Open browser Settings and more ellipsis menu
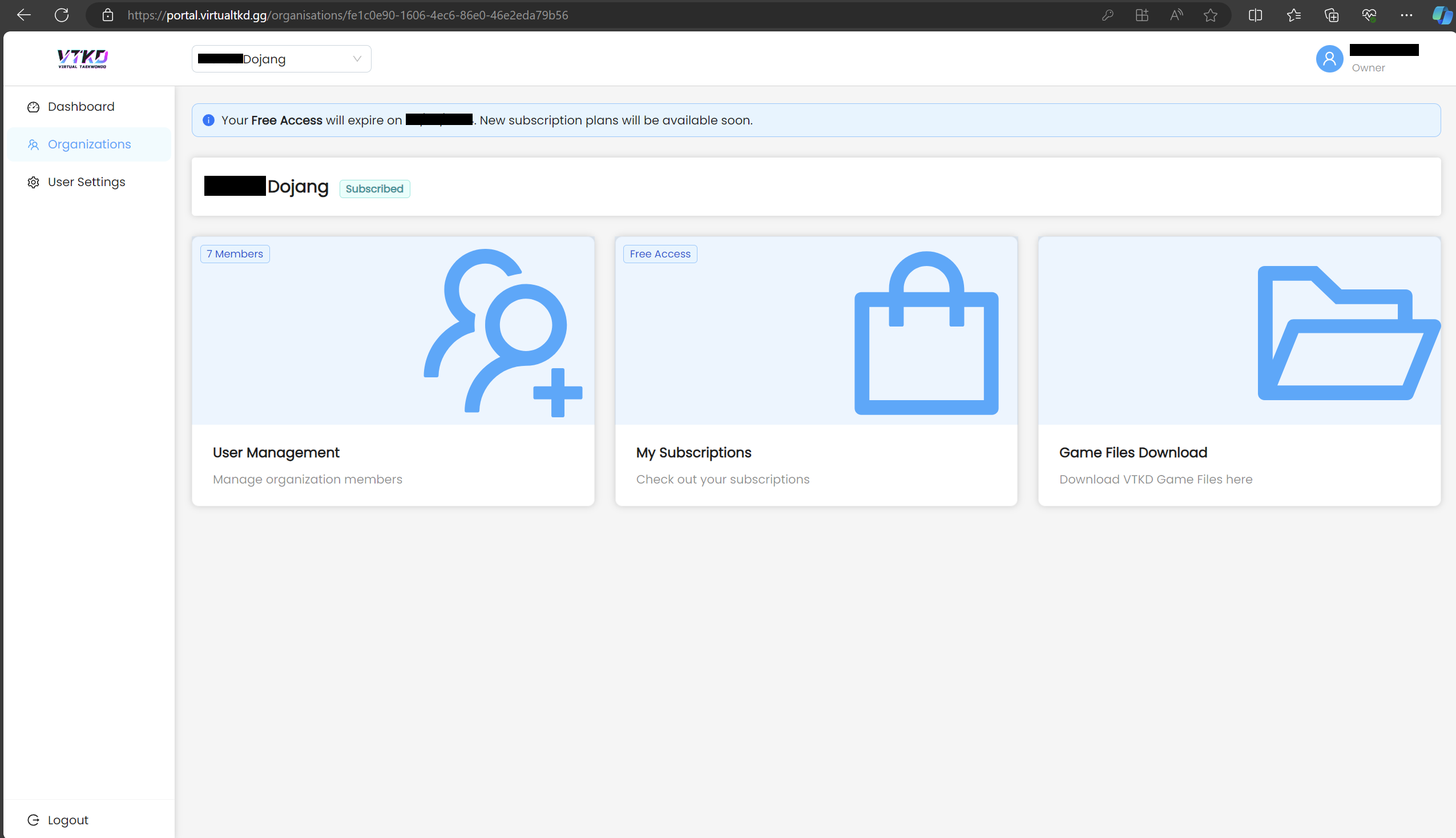Screen dimensions: 1456x838 (x=1406, y=15)
